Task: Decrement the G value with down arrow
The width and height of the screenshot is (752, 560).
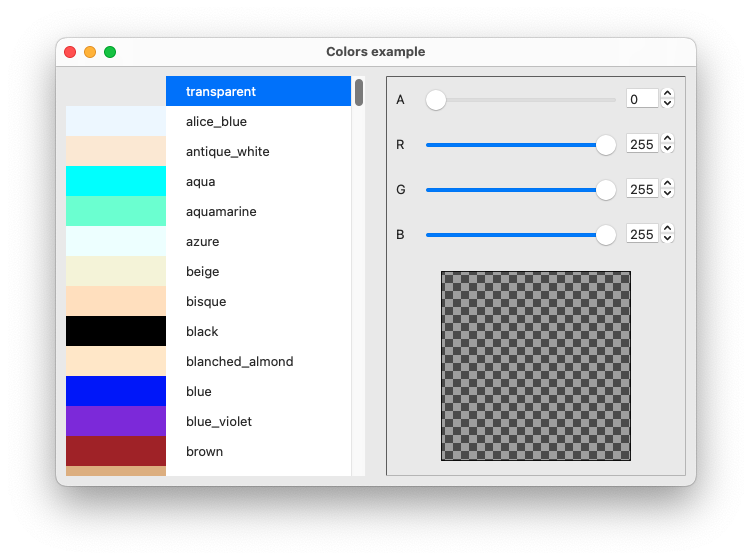Action: (x=668, y=194)
